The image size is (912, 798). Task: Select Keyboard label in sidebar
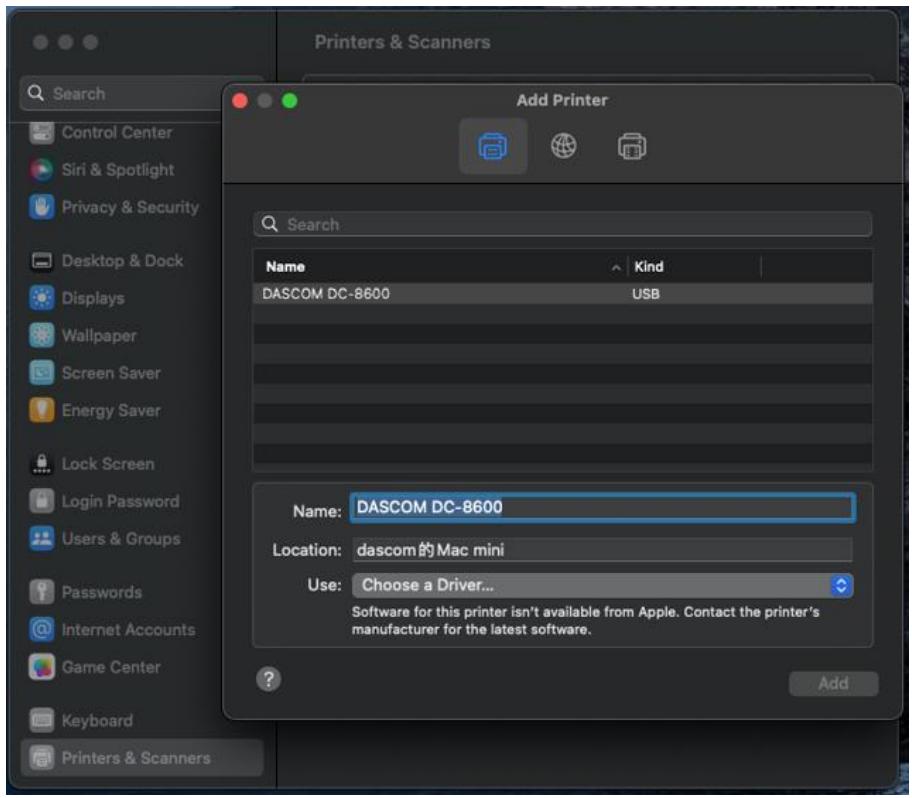coord(97,721)
